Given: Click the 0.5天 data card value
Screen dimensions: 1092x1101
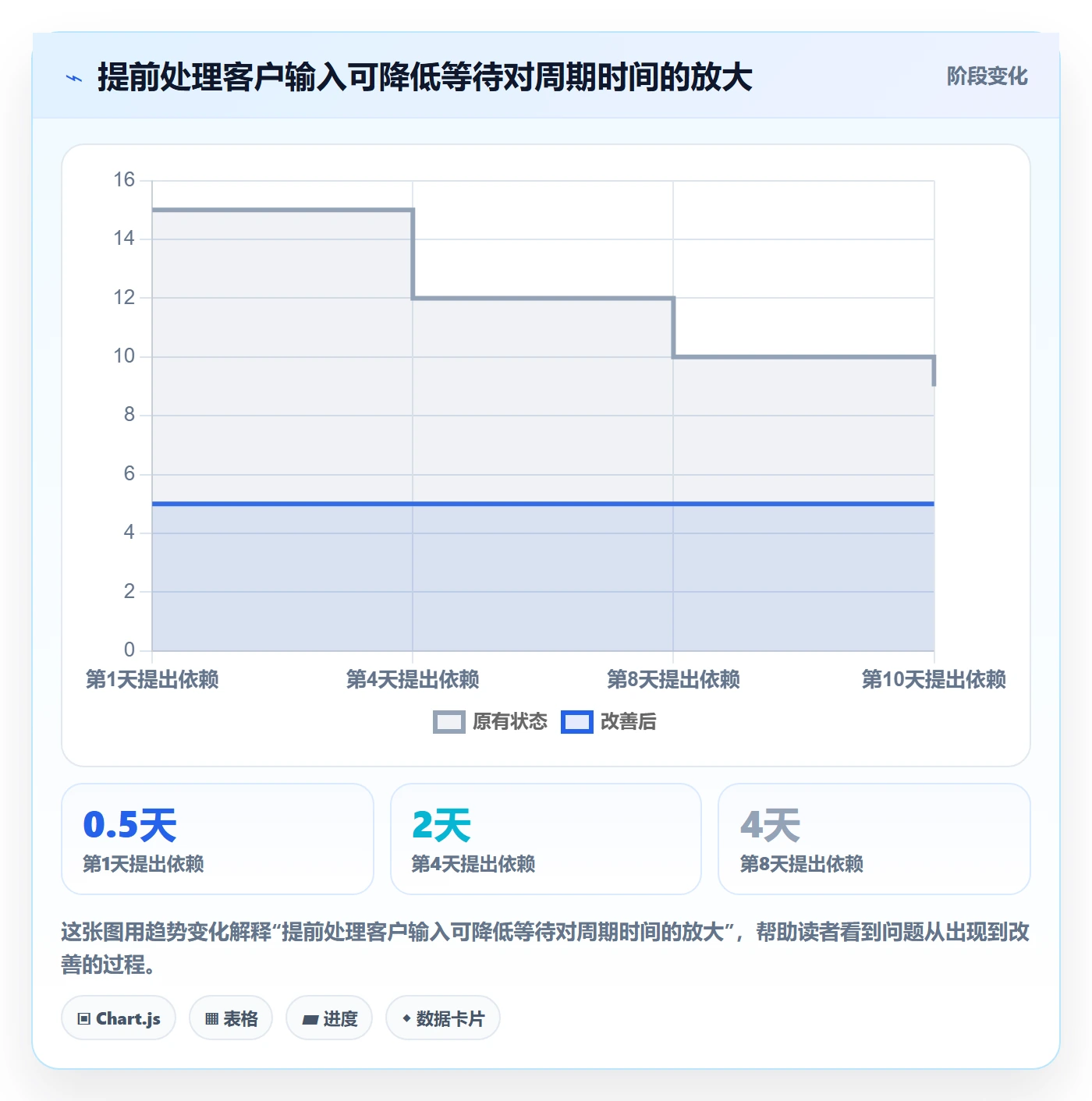Looking at the screenshot, I should click(130, 825).
